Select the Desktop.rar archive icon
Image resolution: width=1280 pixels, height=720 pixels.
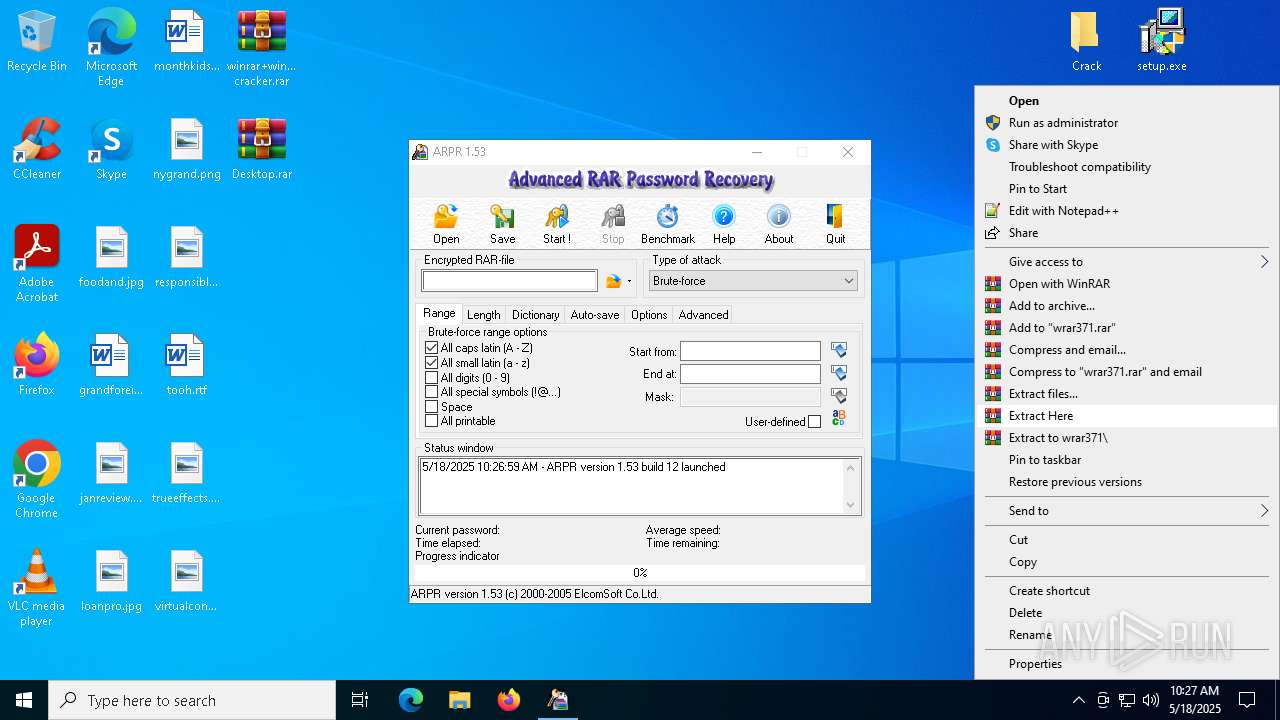[x=262, y=149]
